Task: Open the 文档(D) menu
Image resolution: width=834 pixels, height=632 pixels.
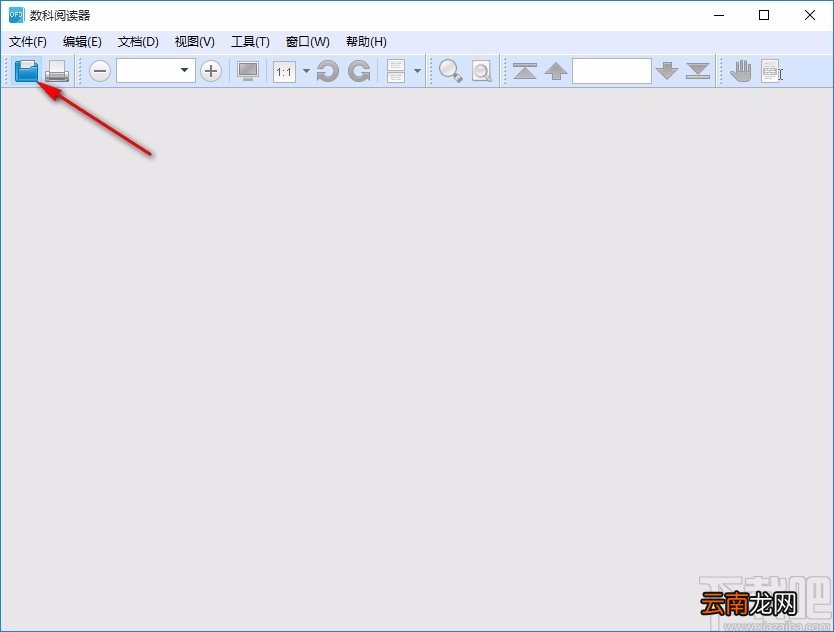Action: click(138, 41)
